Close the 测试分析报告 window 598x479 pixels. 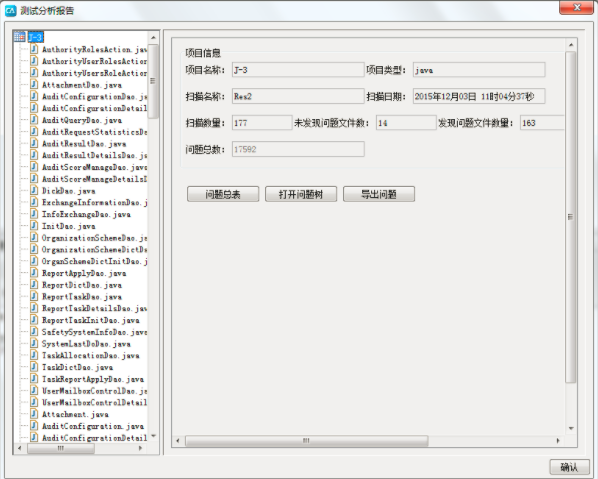576,7
